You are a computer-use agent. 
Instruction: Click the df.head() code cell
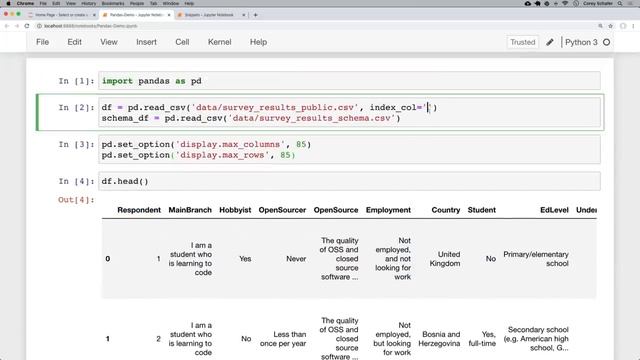click(349, 181)
